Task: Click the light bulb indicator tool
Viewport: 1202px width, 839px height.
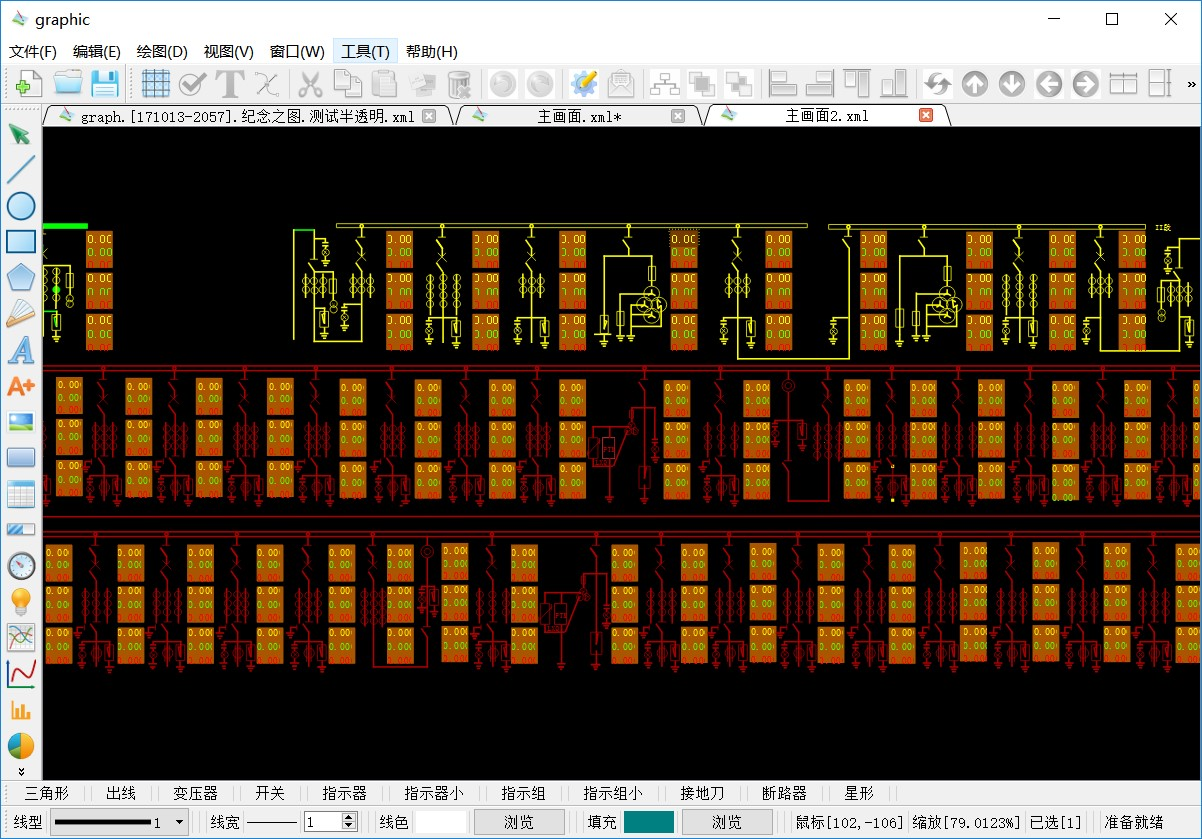Action: click(x=21, y=602)
